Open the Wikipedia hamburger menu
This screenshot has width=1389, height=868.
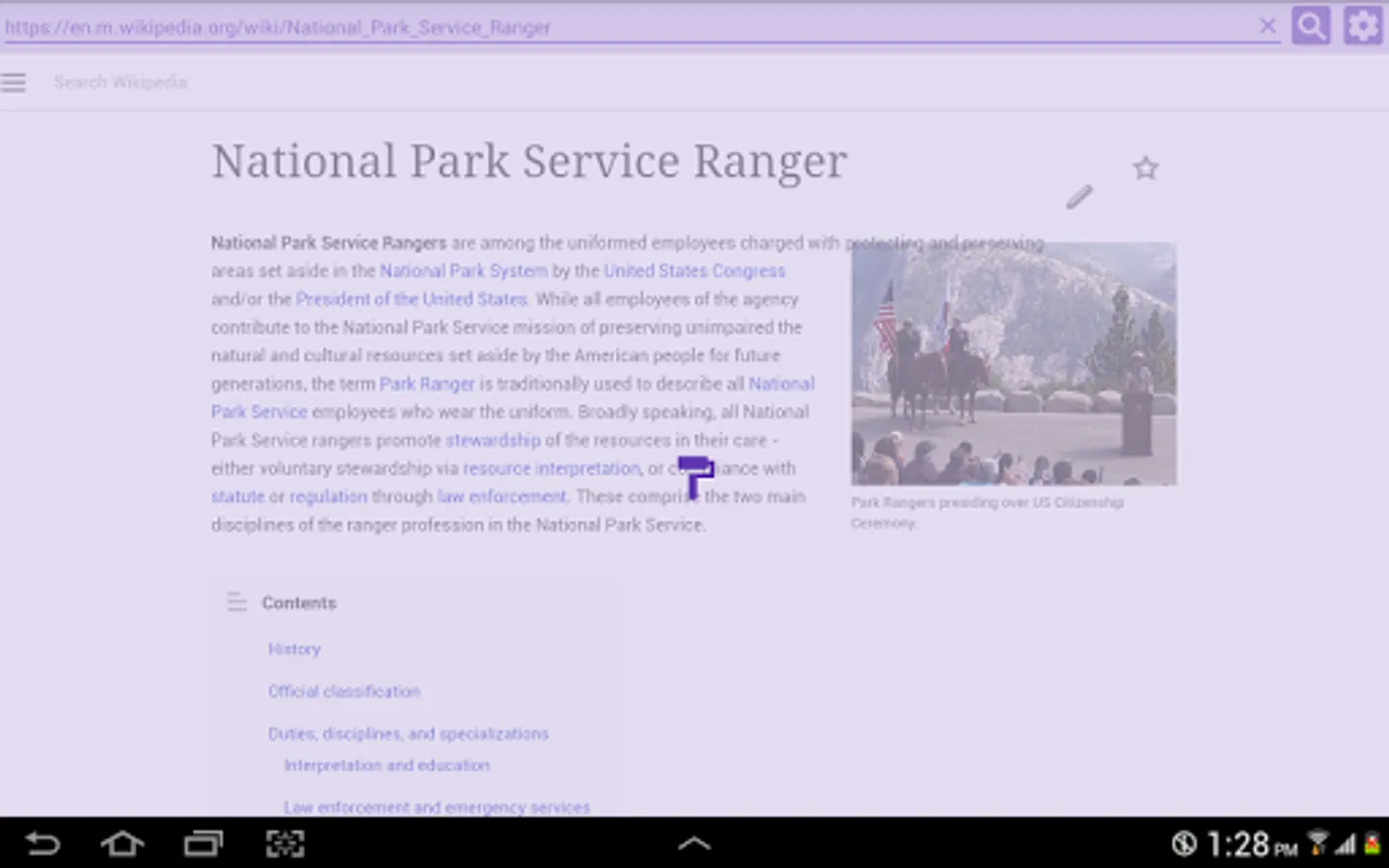[x=14, y=83]
